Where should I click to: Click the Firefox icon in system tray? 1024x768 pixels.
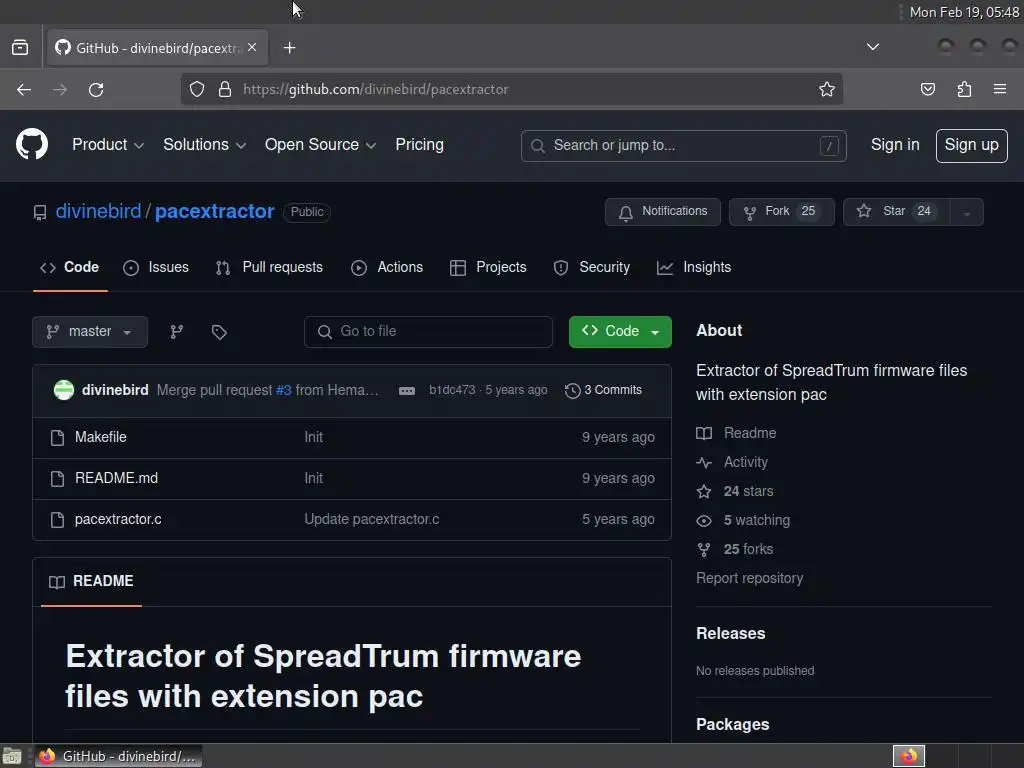(909, 756)
